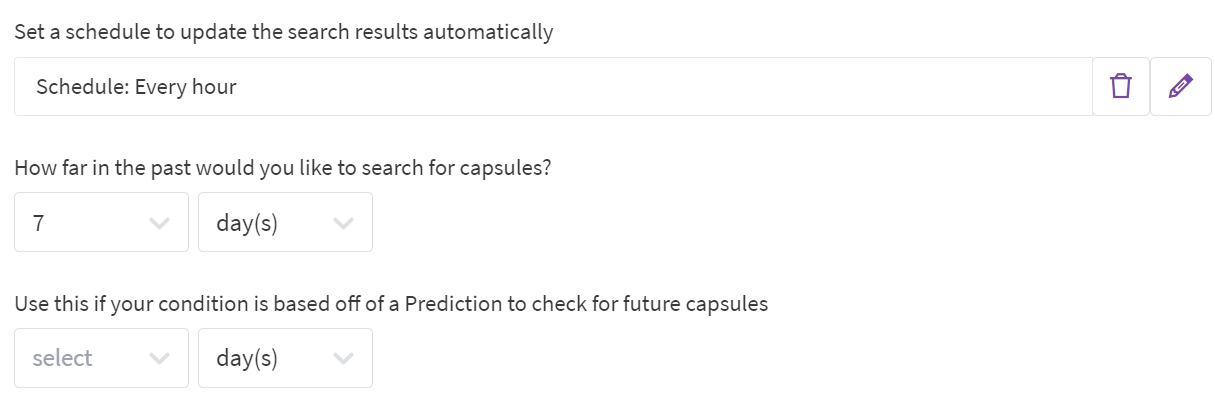Image resolution: width=1215 pixels, height=400 pixels.
Task: Click the grey 'select' placeholder text
Action: point(62,358)
